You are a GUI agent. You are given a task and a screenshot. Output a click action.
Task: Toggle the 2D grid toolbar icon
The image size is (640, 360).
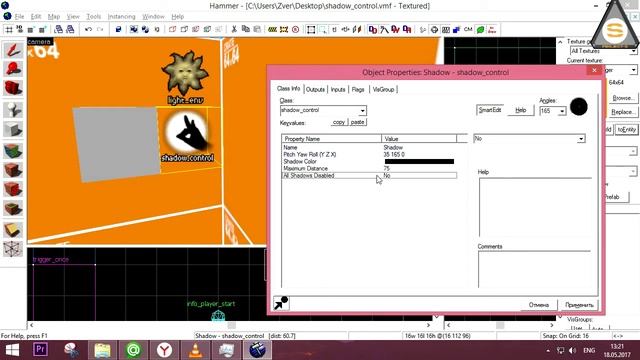9,29
